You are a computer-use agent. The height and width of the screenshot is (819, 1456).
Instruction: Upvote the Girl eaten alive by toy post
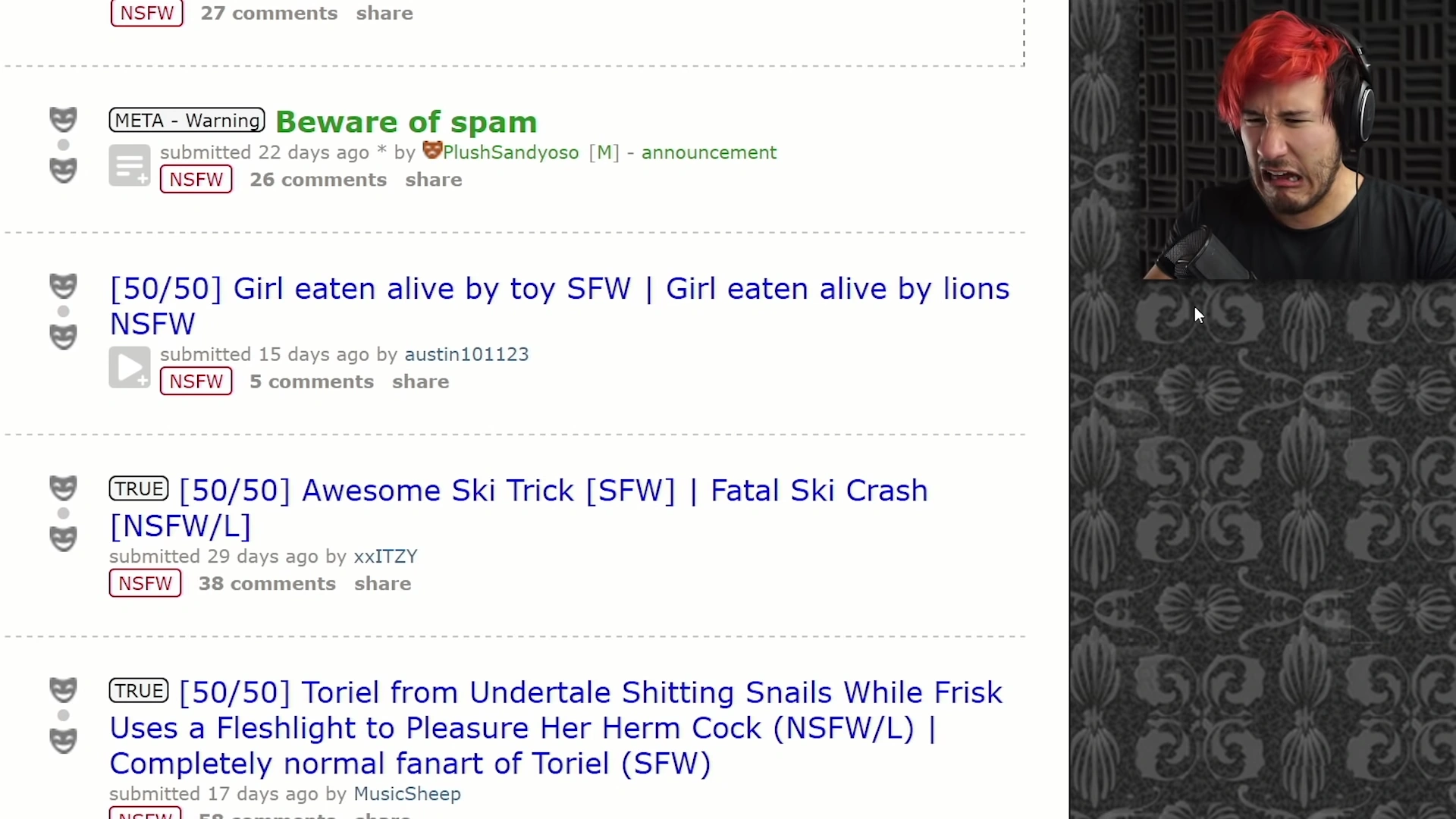pyautogui.click(x=63, y=286)
